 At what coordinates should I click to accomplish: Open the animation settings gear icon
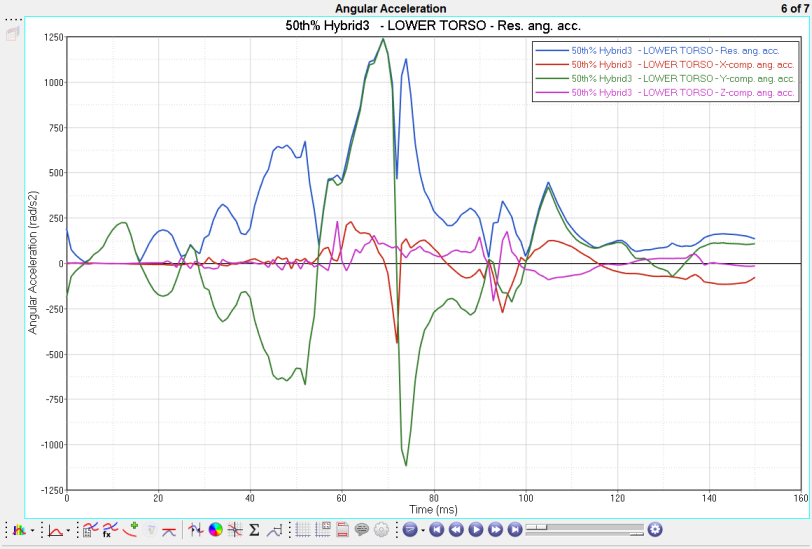click(x=655, y=529)
